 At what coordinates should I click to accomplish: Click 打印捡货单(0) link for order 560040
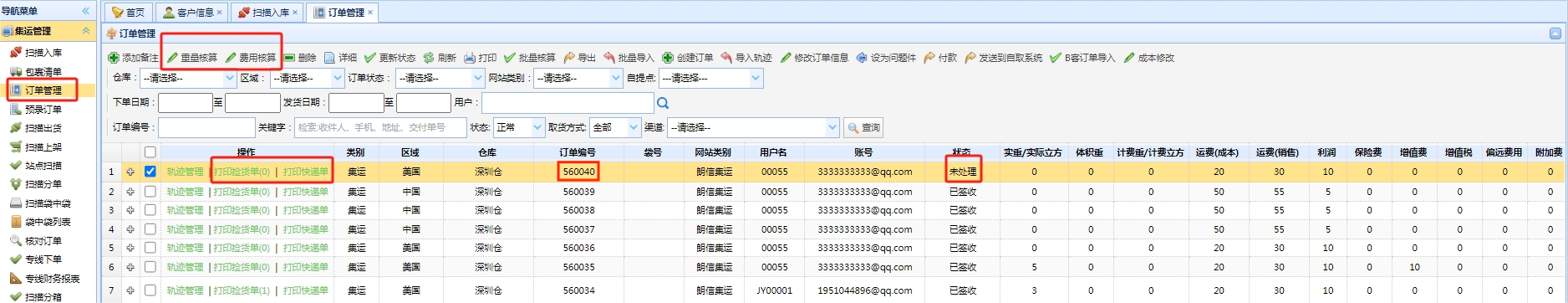242,172
